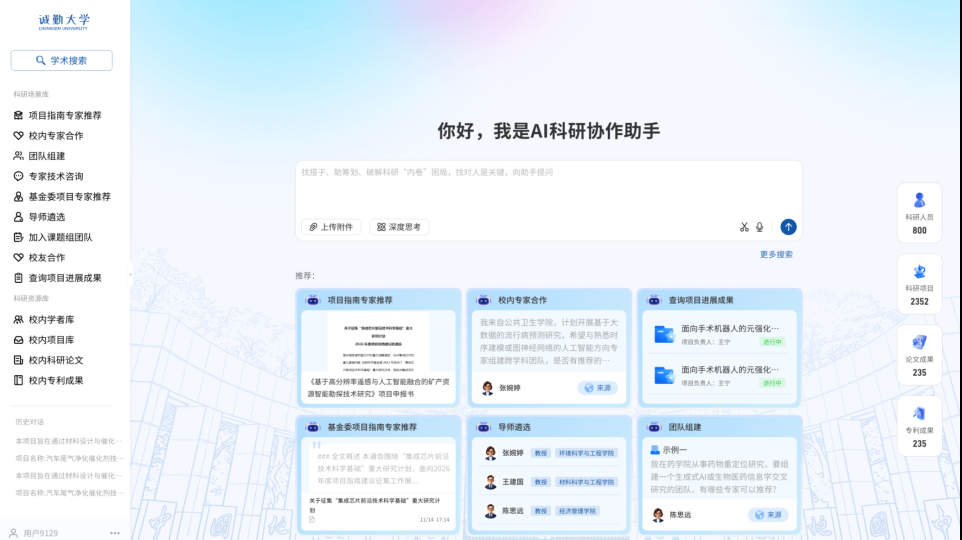
Task: Click 校内项目库 icon in sidebar
Action: tap(18, 339)
